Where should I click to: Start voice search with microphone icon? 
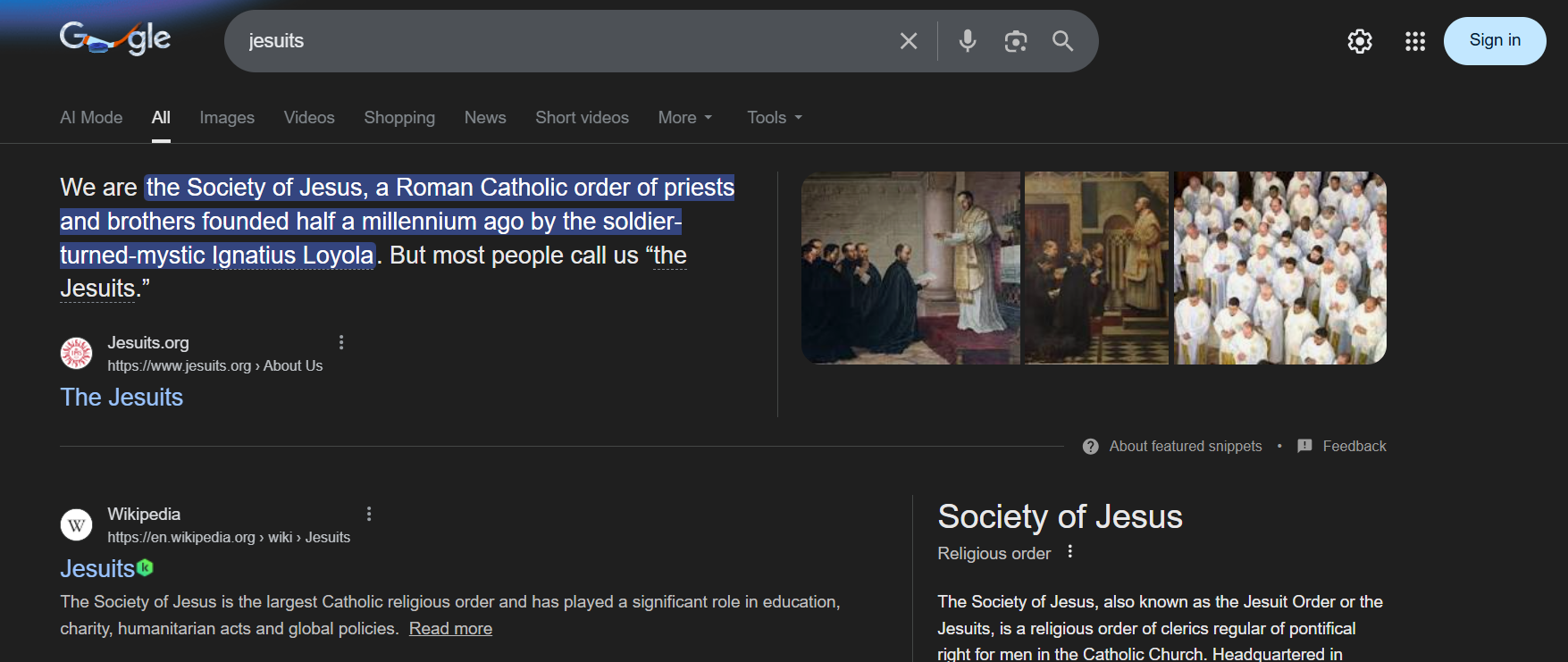(x=967, y=41)
